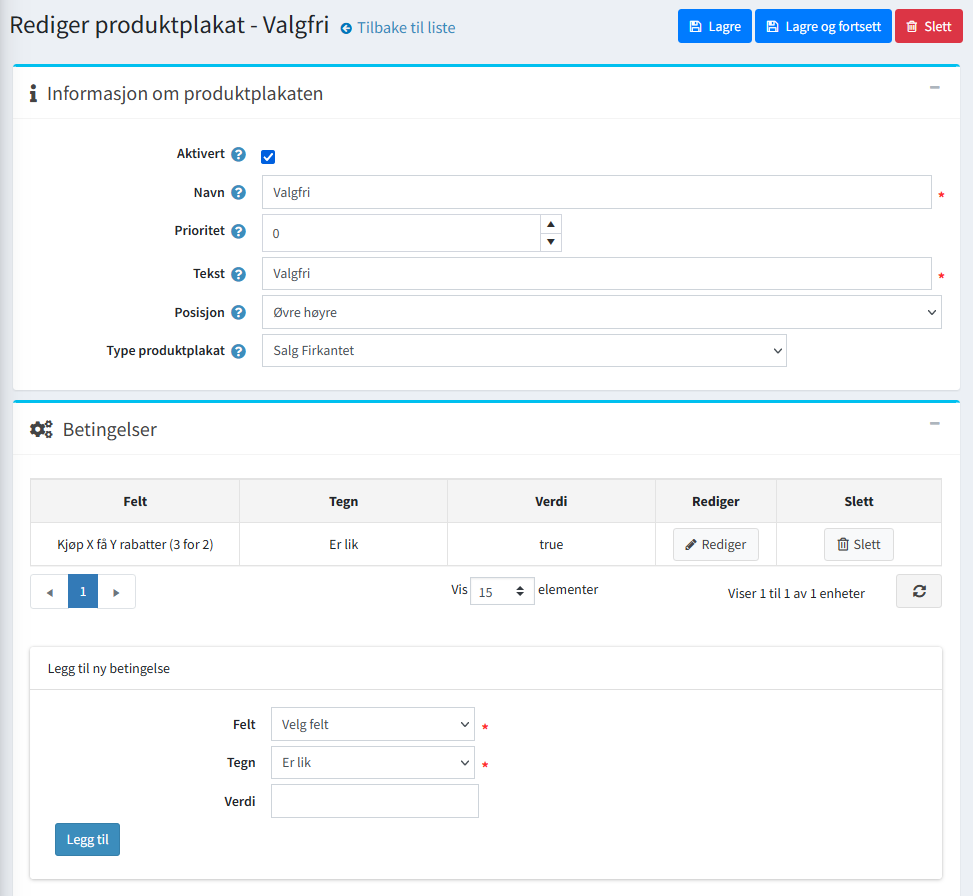Screen dimensions: 973x896
Task: Increase the Prioritet value by one
Action: tap(550, 224)
